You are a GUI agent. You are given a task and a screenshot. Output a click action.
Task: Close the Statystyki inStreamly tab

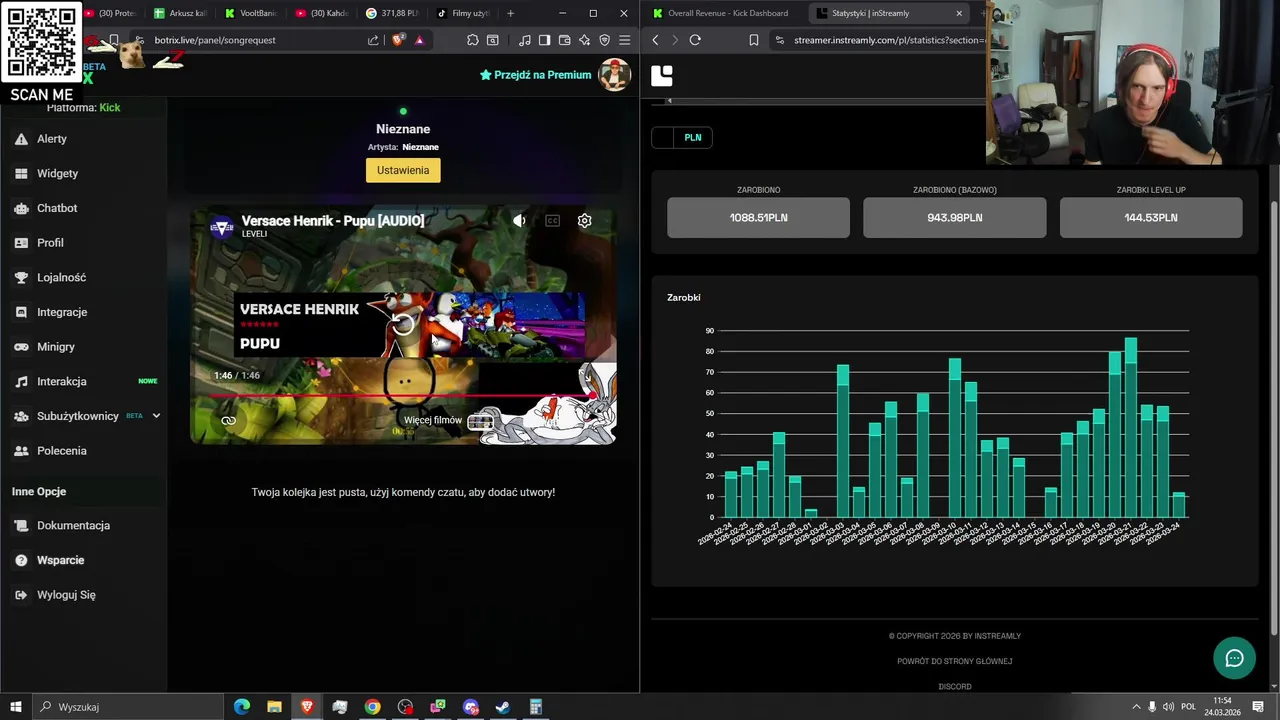click(x=959, y=13)
